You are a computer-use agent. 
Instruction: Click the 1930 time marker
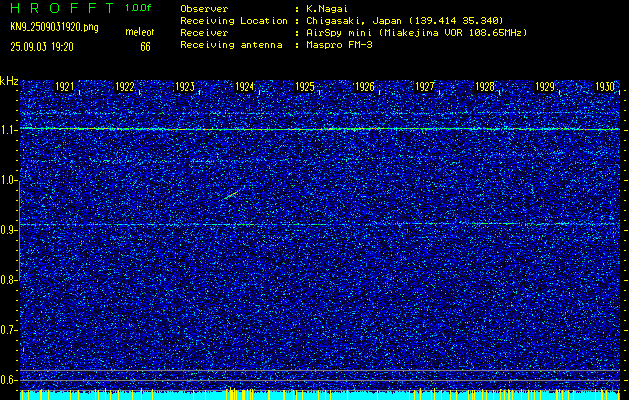click(x=605, y=87)
